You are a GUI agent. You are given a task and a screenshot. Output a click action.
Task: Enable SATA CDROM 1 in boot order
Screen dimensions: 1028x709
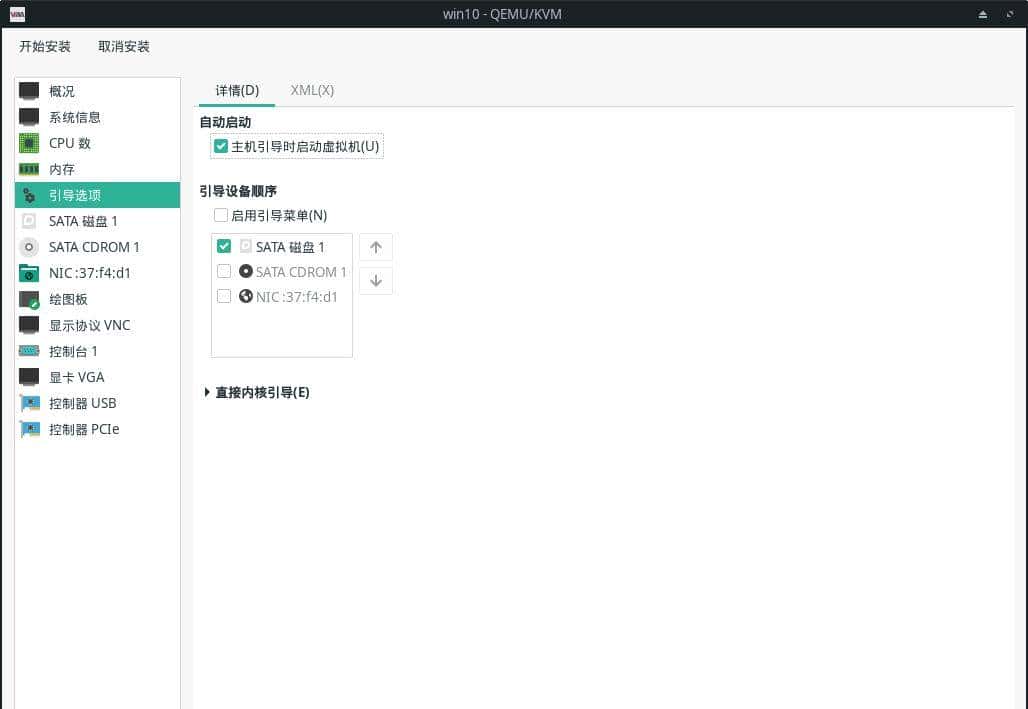224,271
